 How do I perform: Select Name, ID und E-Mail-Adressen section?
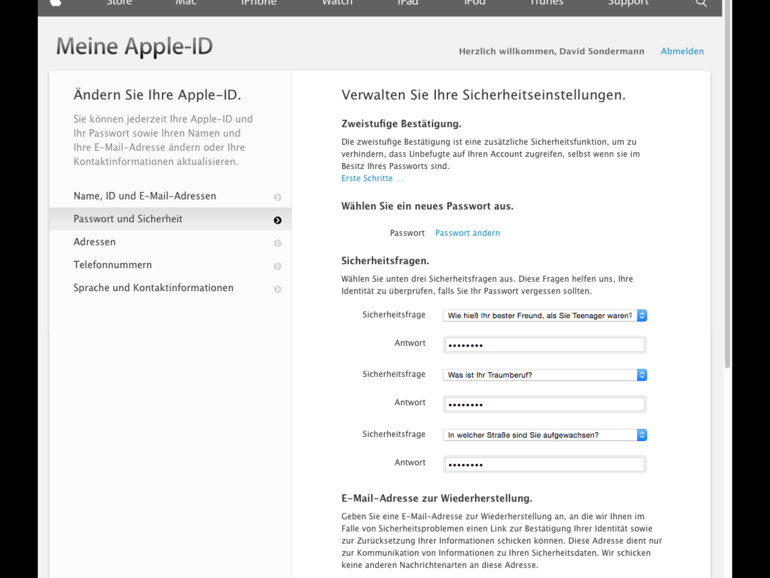170,196
